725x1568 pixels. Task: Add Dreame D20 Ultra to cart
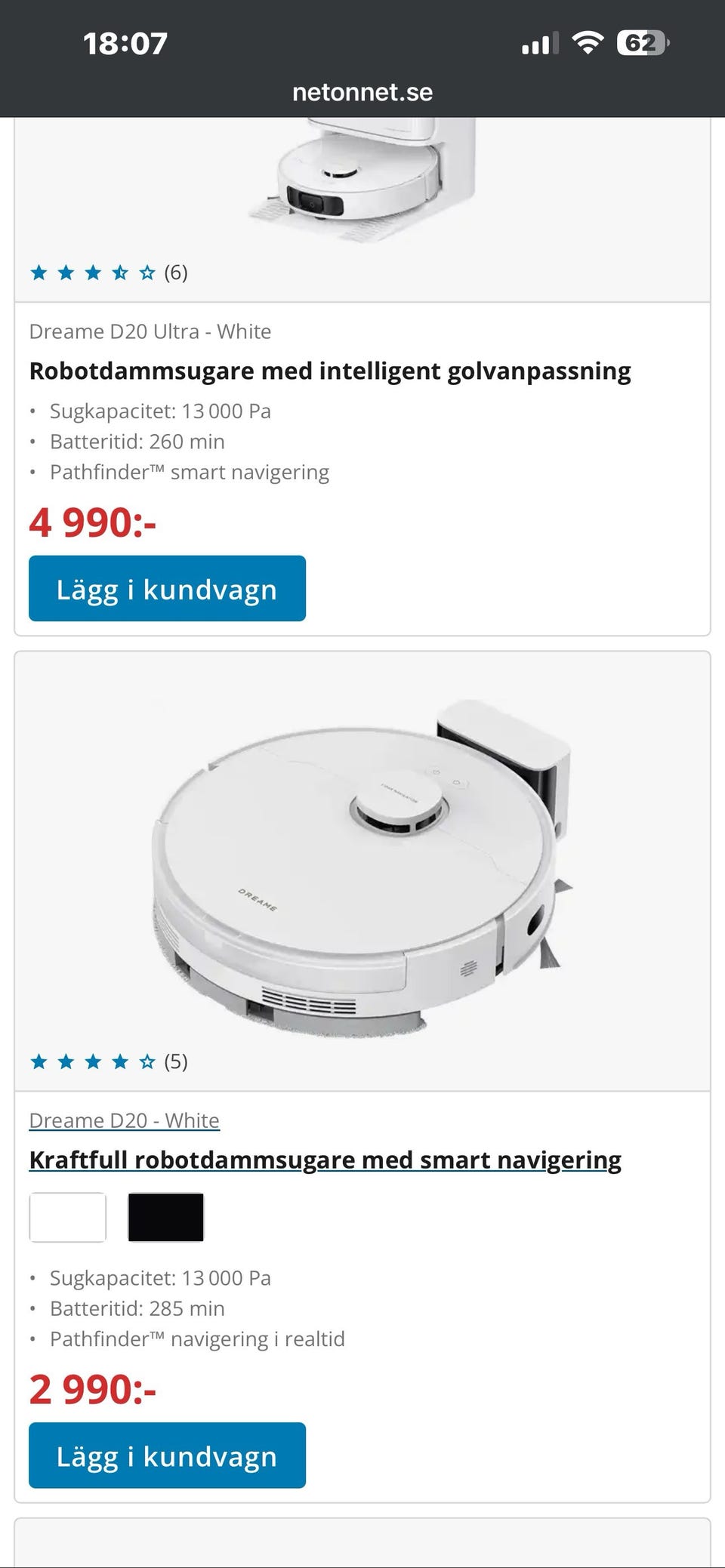coord(167,589)
